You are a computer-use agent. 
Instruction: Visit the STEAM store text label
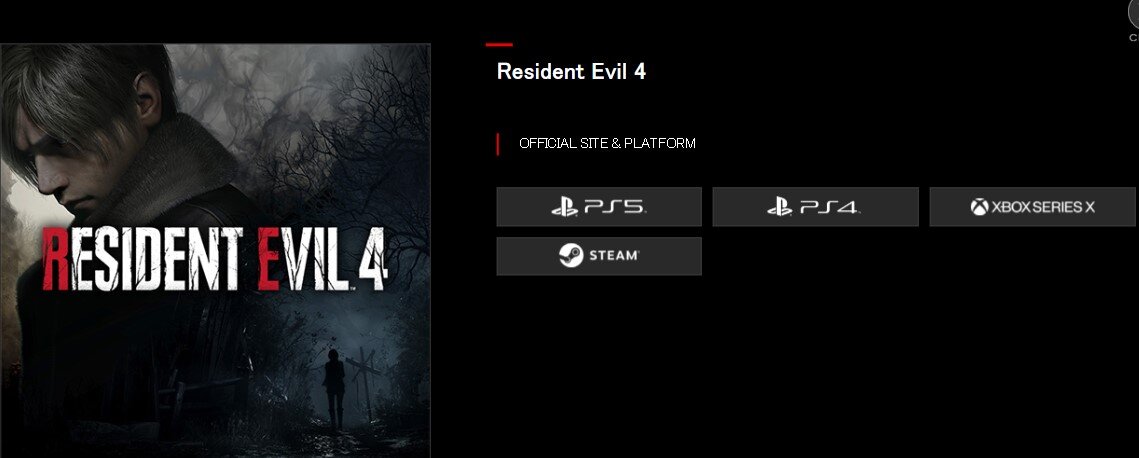click(614, 255)
